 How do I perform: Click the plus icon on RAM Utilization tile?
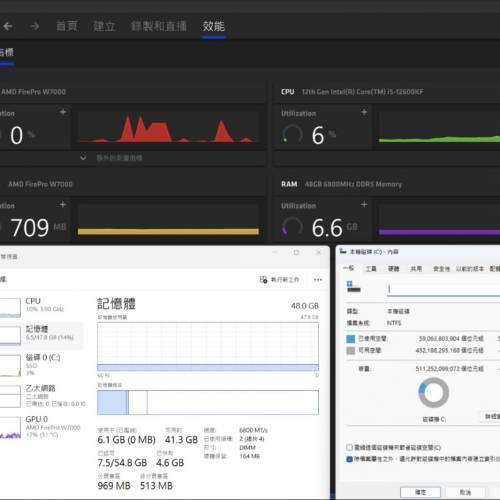click(x=364, y=204)
